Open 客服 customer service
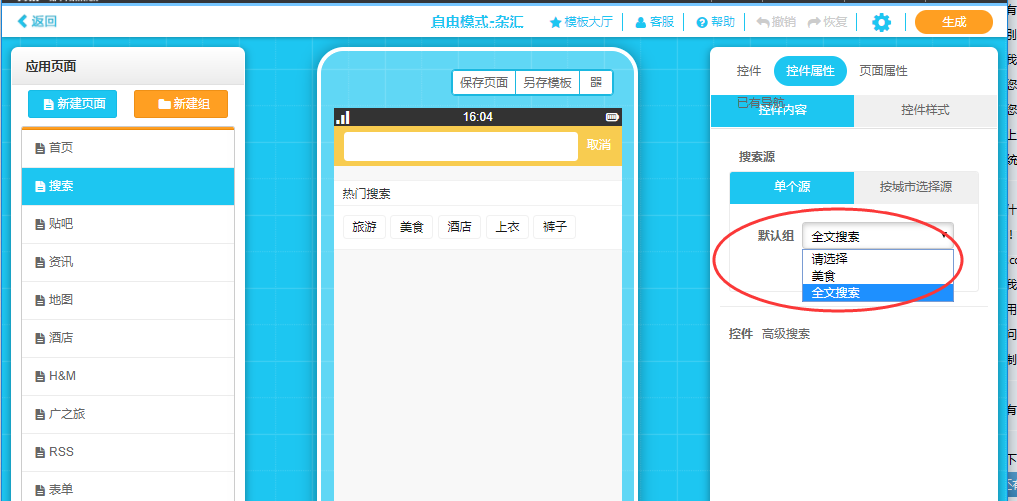 click(x=654, y=22)
